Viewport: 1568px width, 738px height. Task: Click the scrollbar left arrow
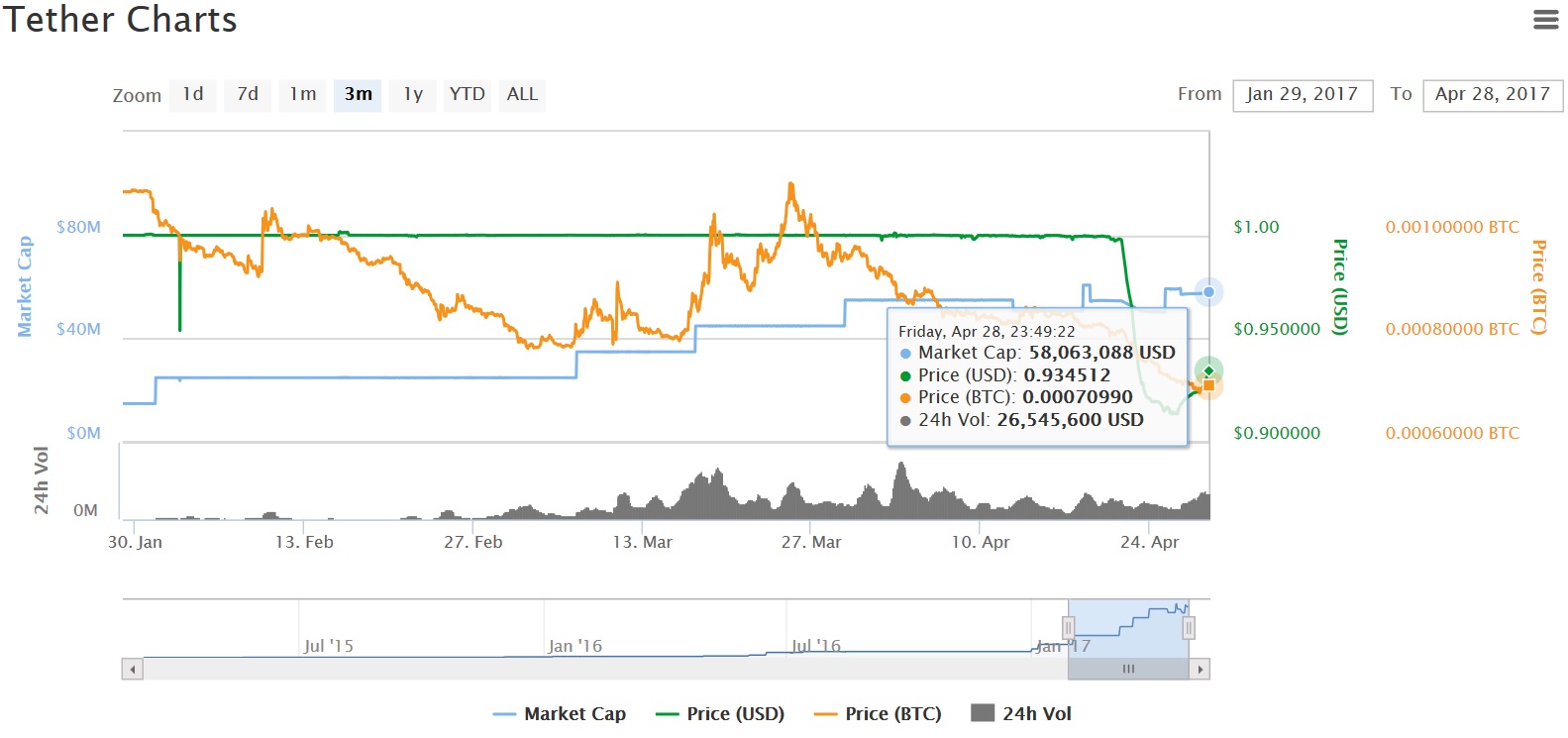point(132,670)
